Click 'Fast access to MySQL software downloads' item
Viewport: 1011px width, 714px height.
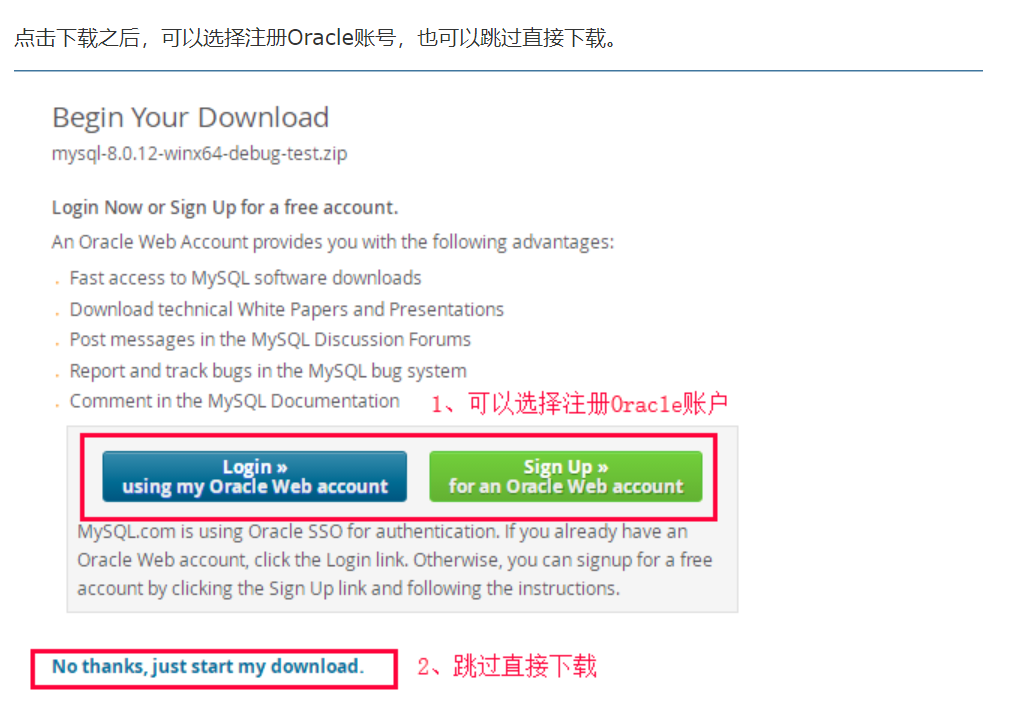[x=245, y=278]
